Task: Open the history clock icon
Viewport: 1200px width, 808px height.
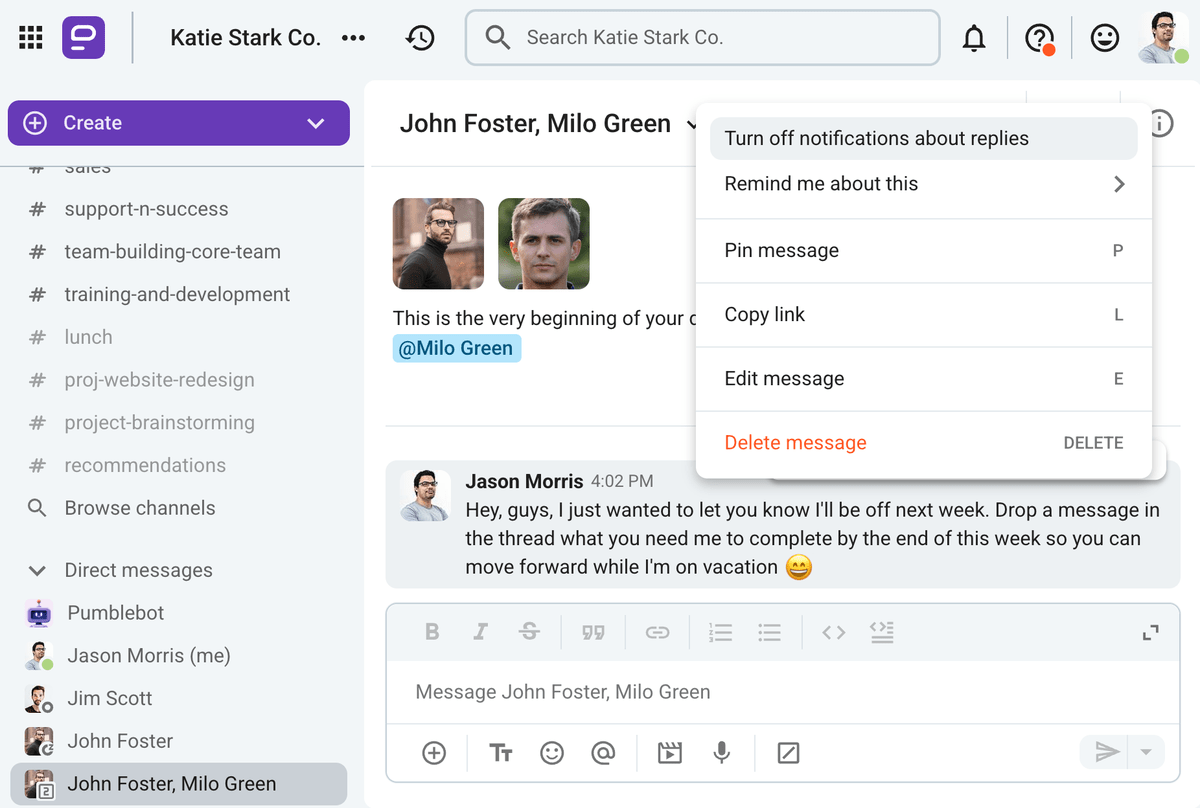Action: 420,38
